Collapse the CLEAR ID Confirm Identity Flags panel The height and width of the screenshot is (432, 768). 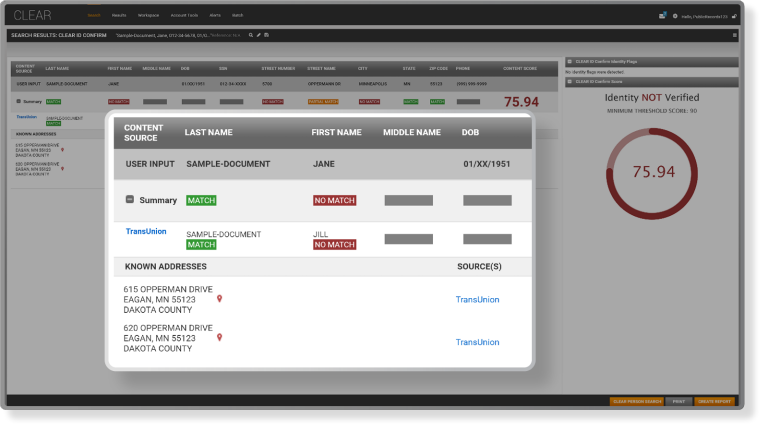[570, 61]
